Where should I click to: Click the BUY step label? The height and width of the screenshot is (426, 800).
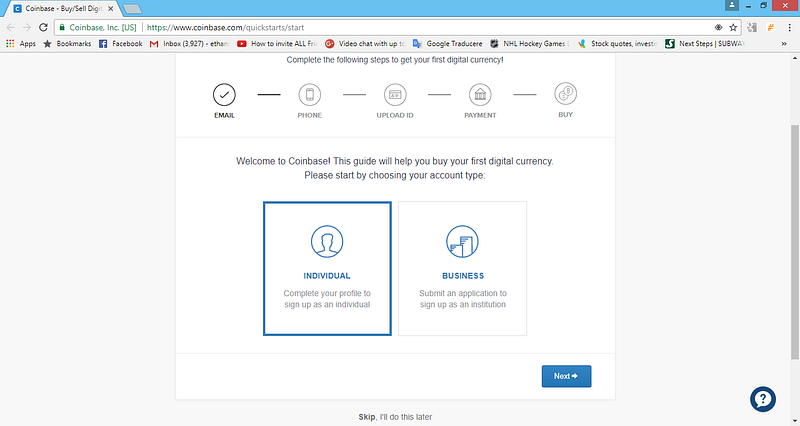click(565, 115)
